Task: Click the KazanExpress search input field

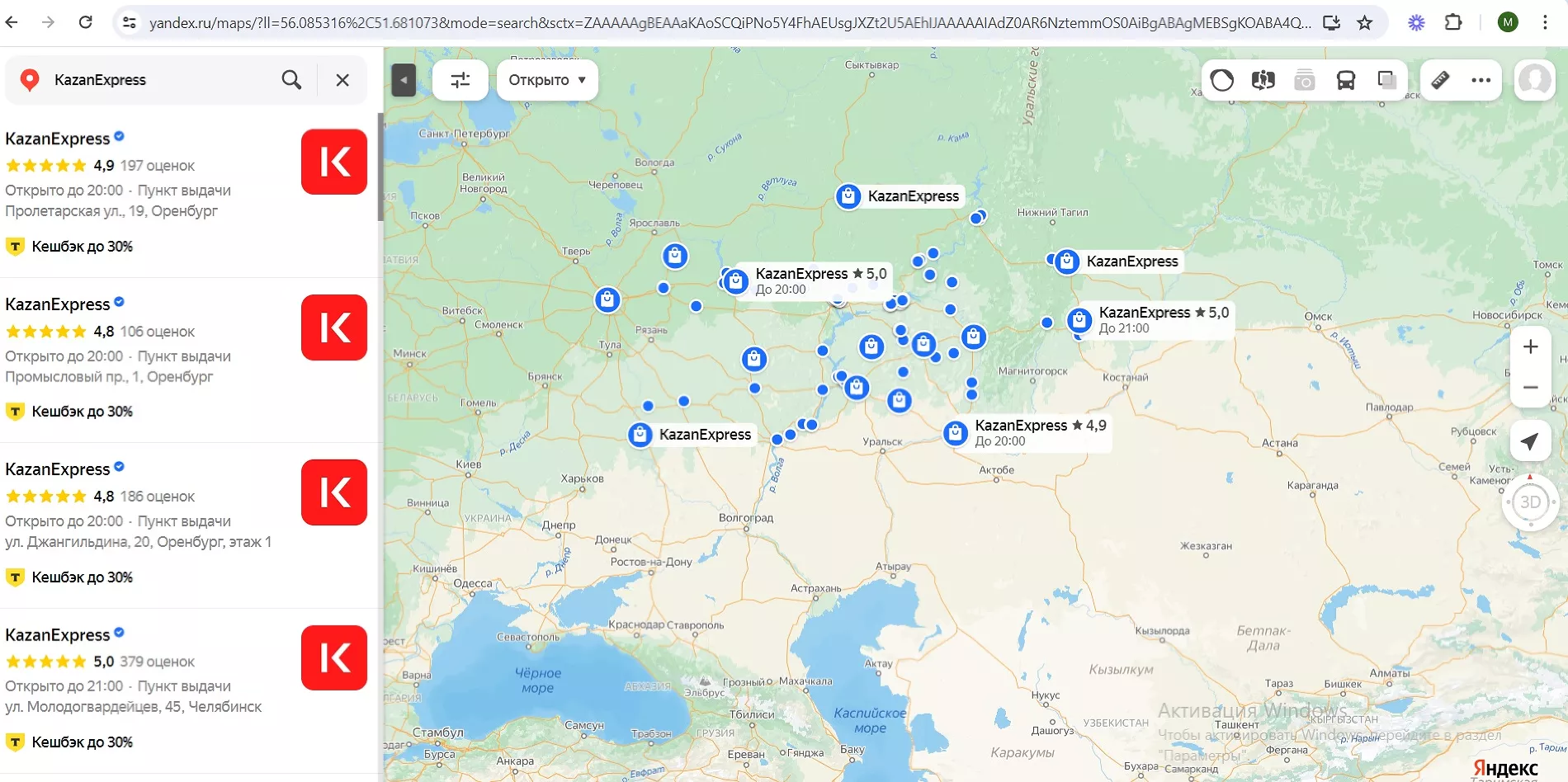Action: pos(157,80)
